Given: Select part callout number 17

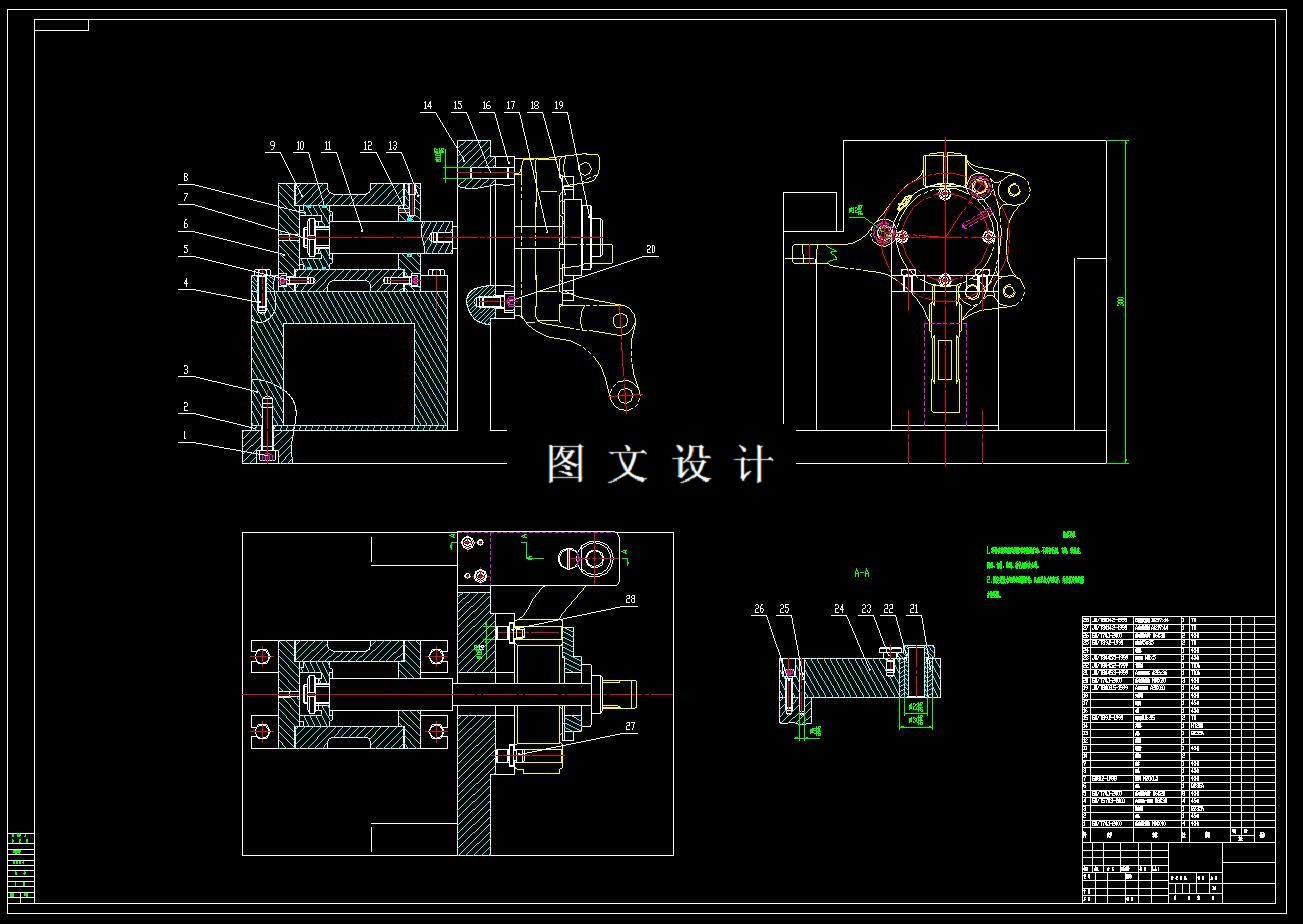Looking at the screenshot, I should [510, 105].
